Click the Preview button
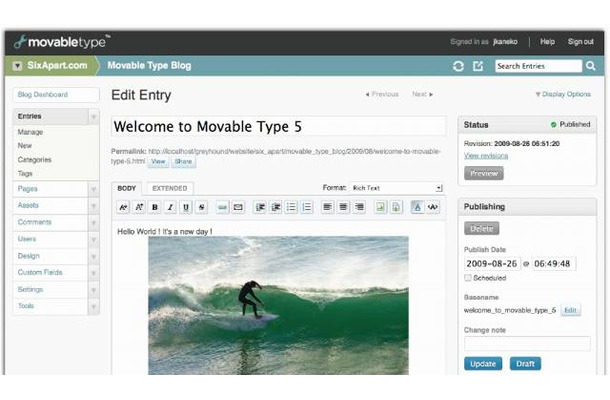The image size is (610, 400). click(484, 173)
